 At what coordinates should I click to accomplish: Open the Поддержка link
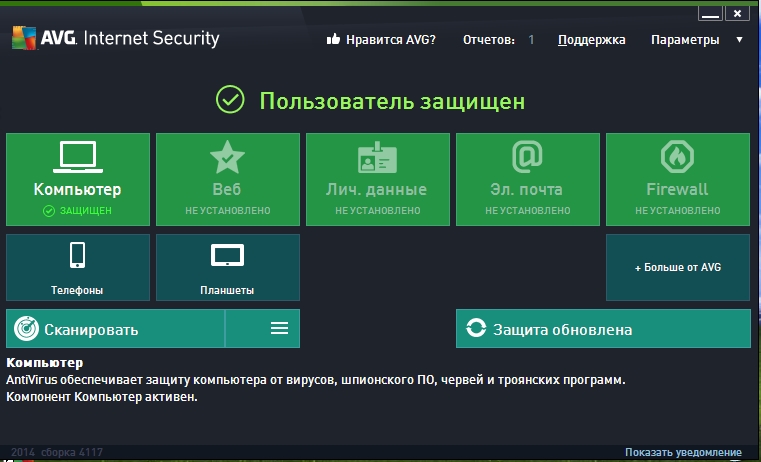[x=591, y=40]
